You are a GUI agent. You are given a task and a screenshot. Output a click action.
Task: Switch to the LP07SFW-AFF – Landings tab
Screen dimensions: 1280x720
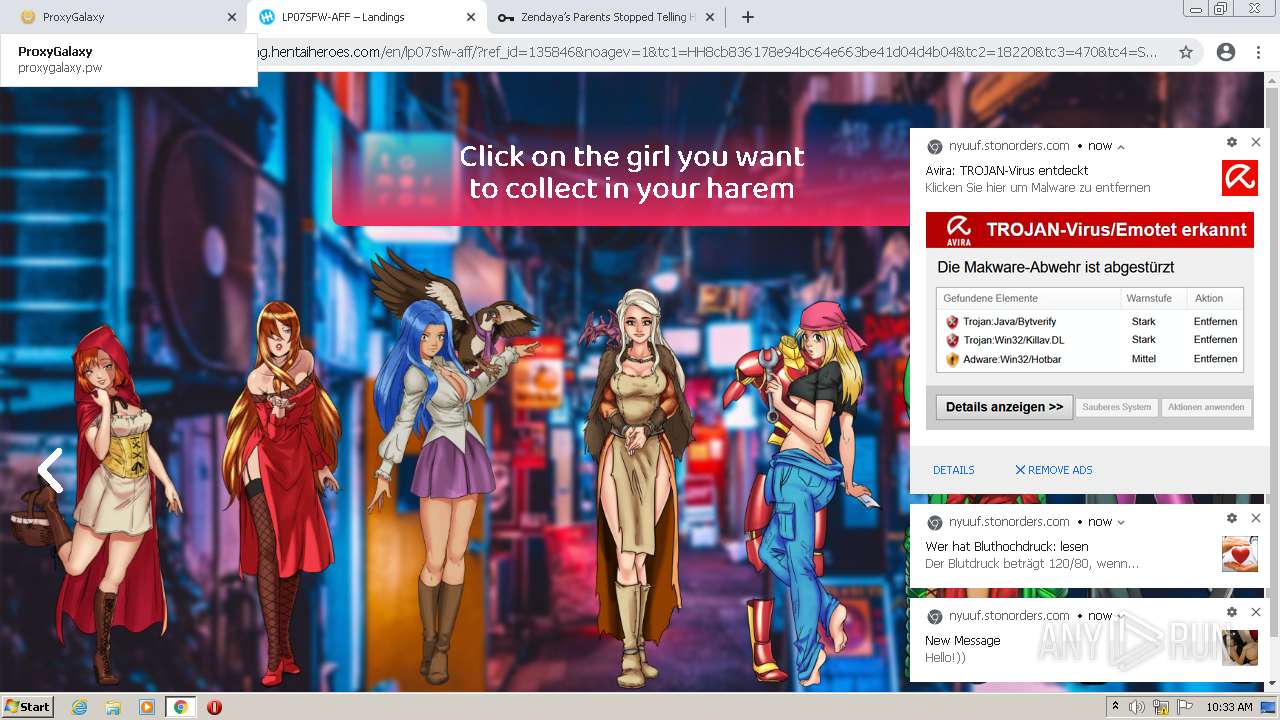366,17
